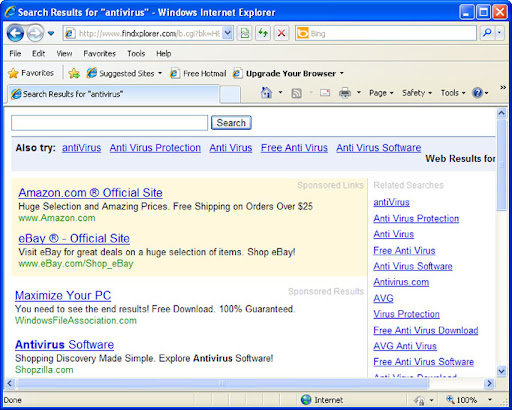Viewport: 512px width, 410px height.
Task: Click the RSS Feeds icon
Action: (296, 93)
